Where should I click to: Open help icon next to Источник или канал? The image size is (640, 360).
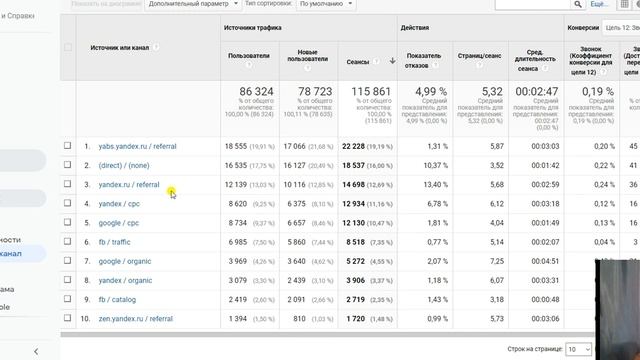156,47
